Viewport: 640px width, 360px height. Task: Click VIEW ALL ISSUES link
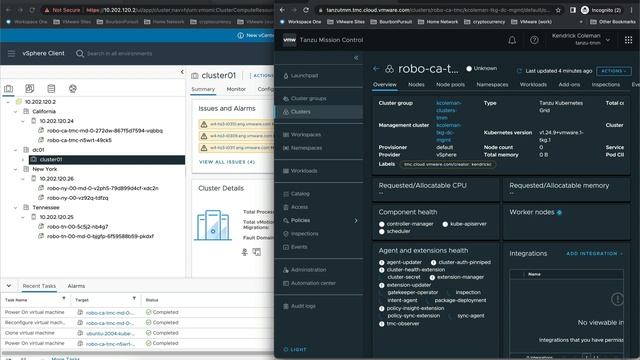click(x=227, y=162)
